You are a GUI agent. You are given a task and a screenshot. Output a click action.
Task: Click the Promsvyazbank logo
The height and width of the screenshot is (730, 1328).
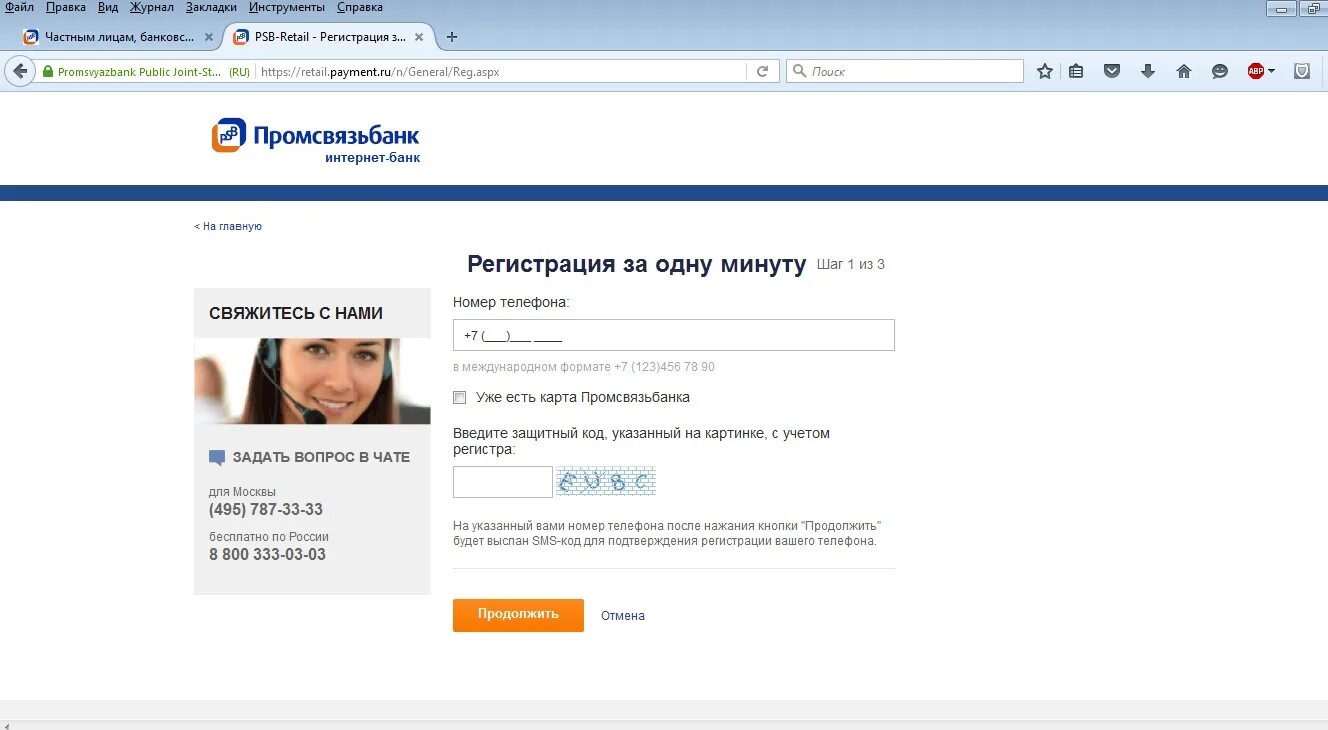pos(316,135)
